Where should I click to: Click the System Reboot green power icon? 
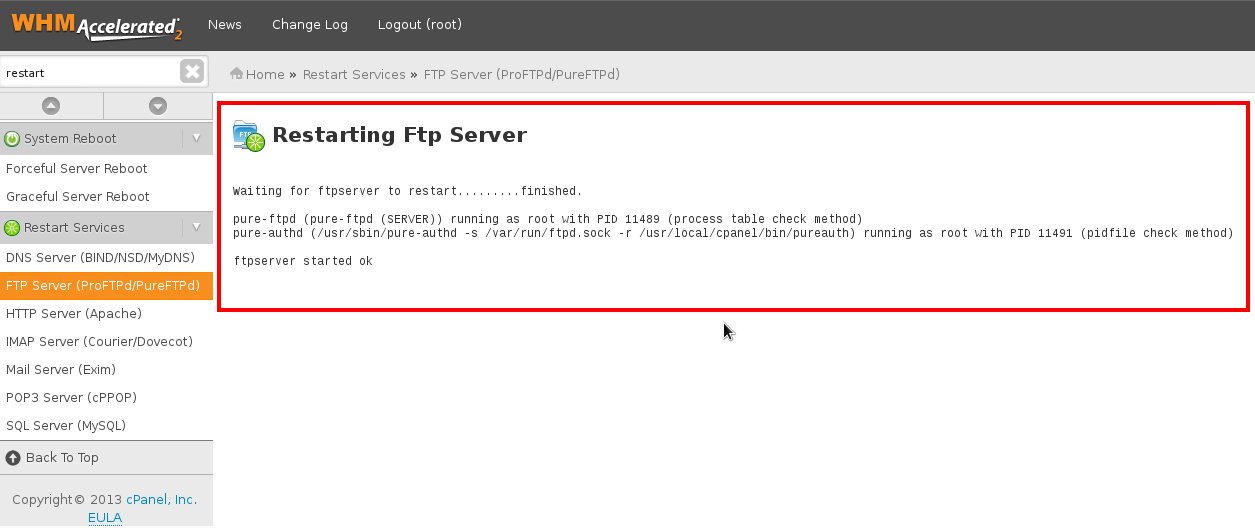(x=12, y=139)
